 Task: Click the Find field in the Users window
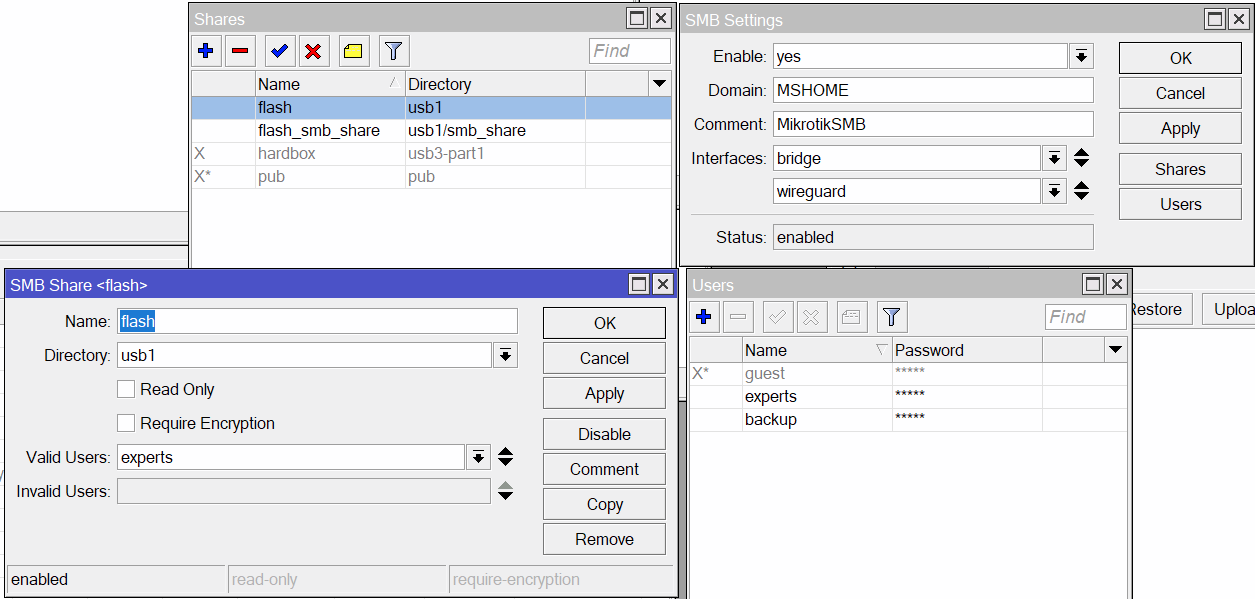1085,317
